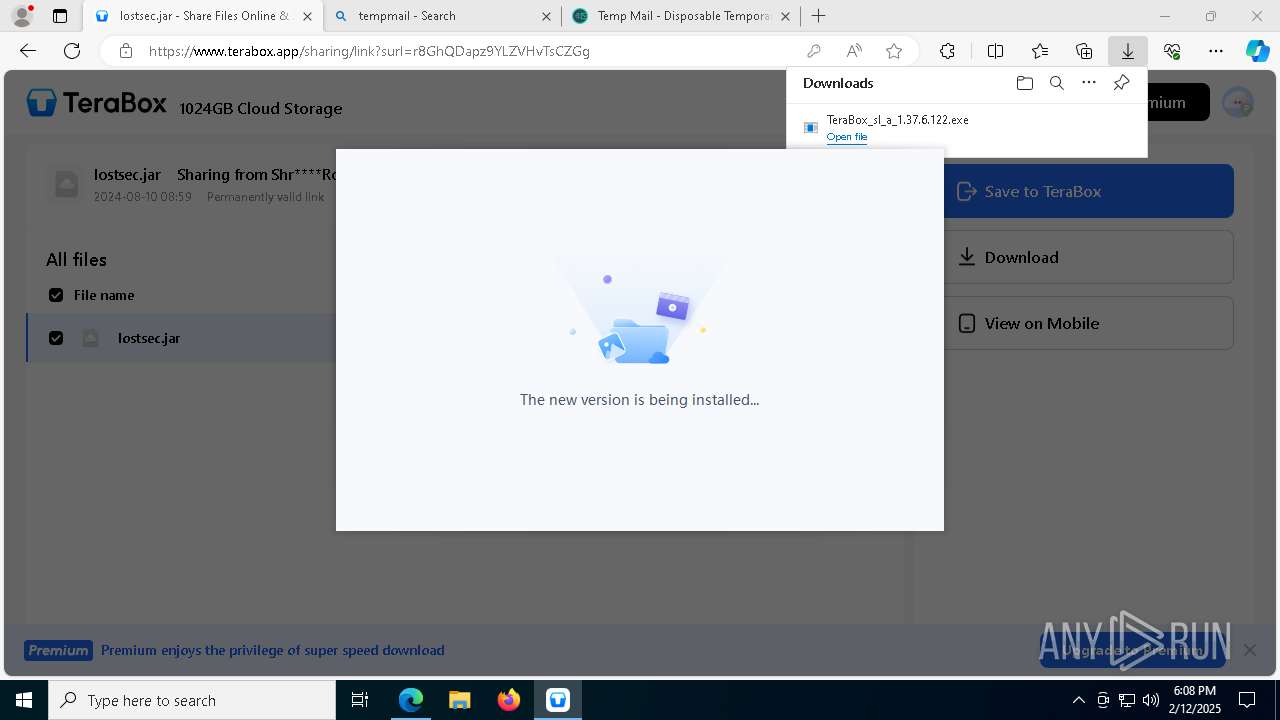This screenshot has width=1280, height=720.
Task: Click the browser profile avatar icon
Action: tap(22, 16)
